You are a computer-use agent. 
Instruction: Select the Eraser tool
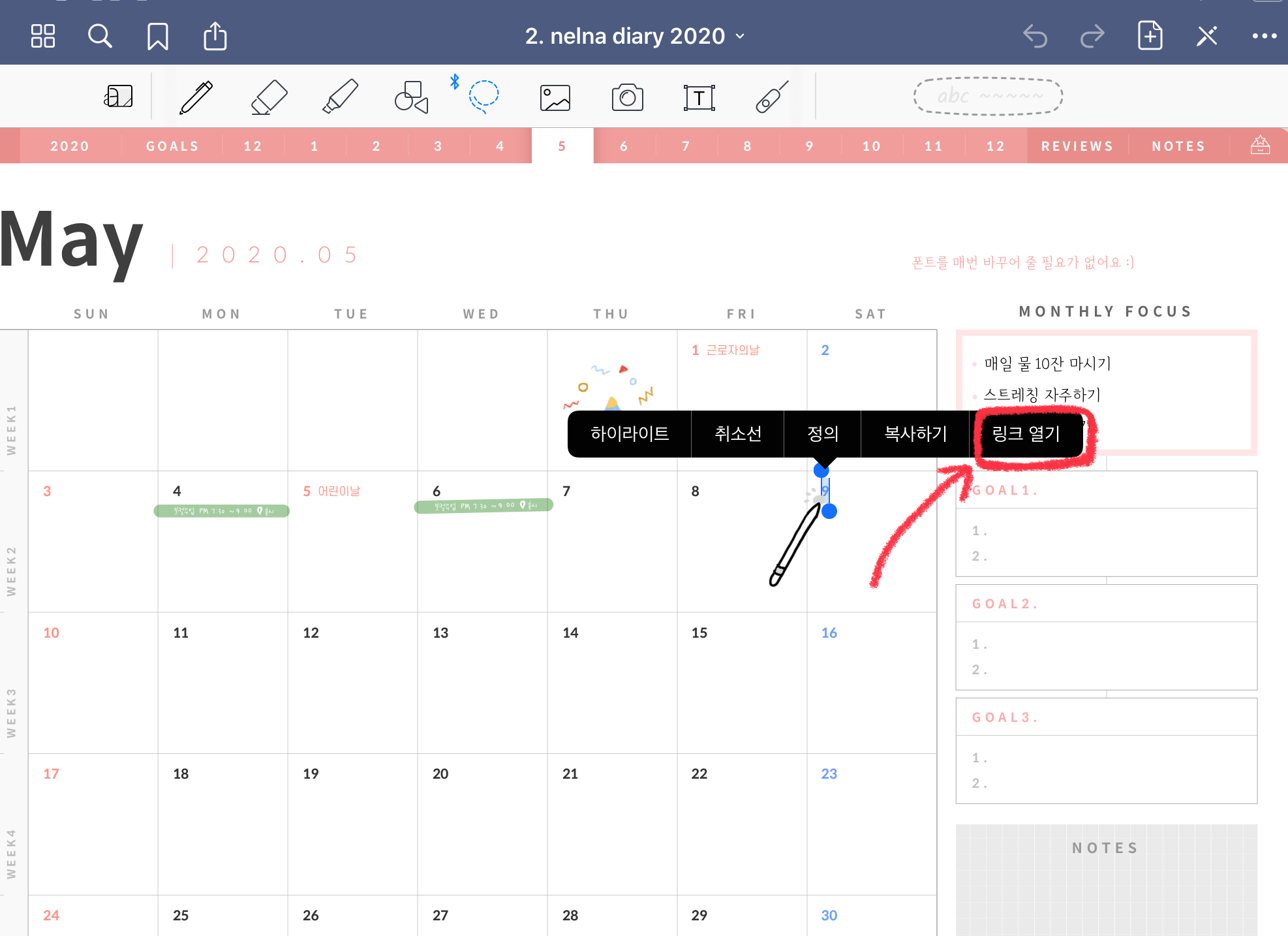tap(269, 98)
